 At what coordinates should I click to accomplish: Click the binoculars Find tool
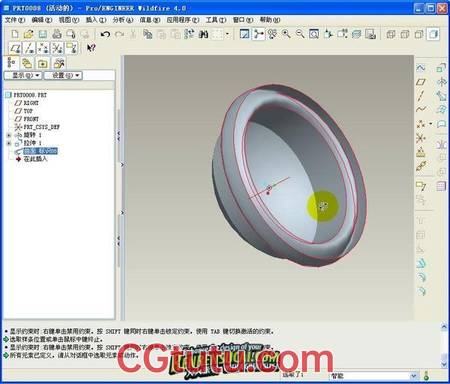[203, 34]
